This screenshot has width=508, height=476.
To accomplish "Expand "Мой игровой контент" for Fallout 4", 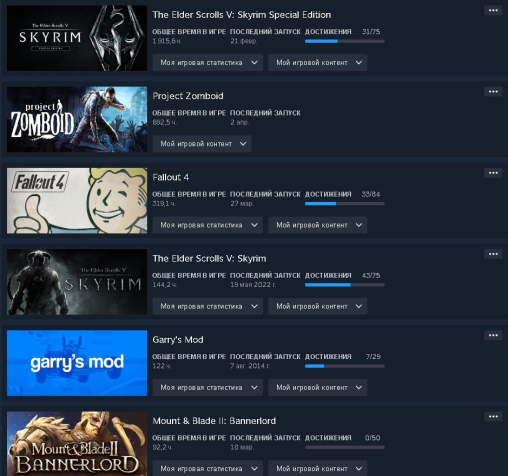I will coord(318,225).
